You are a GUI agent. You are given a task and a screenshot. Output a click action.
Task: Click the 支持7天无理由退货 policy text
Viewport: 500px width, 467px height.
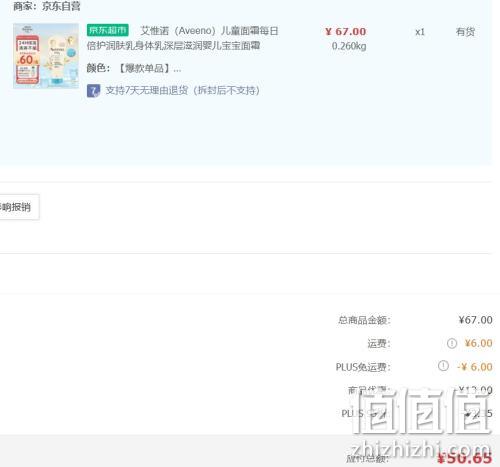pyautogui.click(x=182, y=90)
